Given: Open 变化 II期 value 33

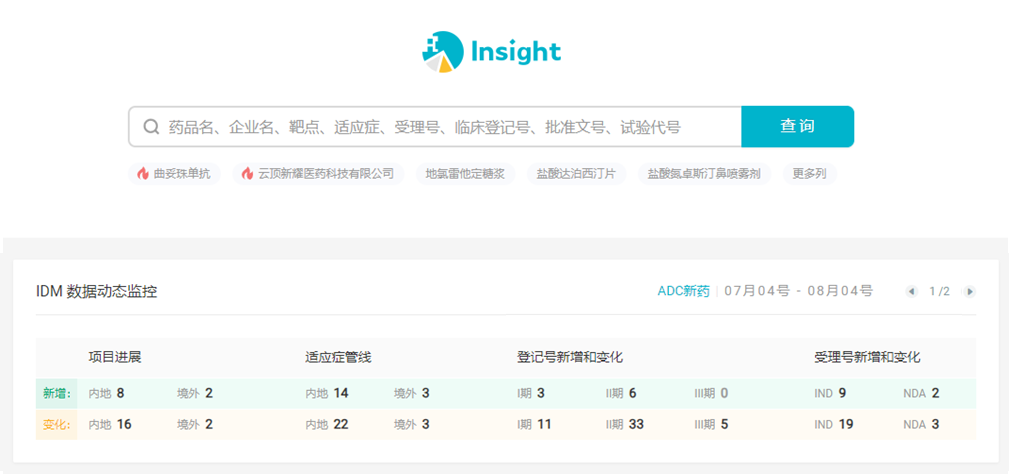Looking at the screenshot, I should coord(636,424).
